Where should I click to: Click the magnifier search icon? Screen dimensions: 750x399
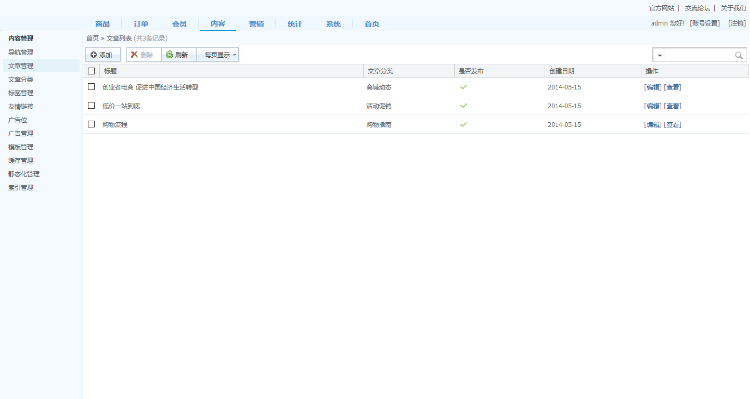click(x=739, y=55)
